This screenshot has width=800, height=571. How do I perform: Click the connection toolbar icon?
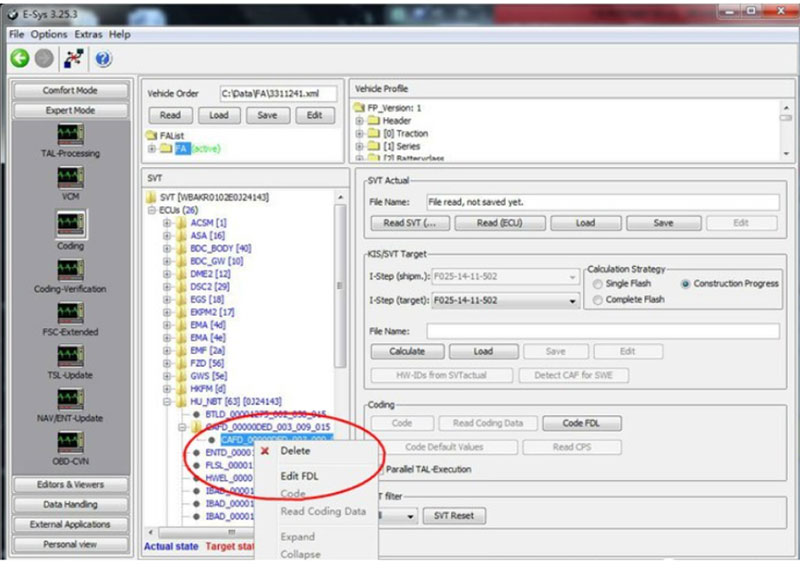click(74, 59)
